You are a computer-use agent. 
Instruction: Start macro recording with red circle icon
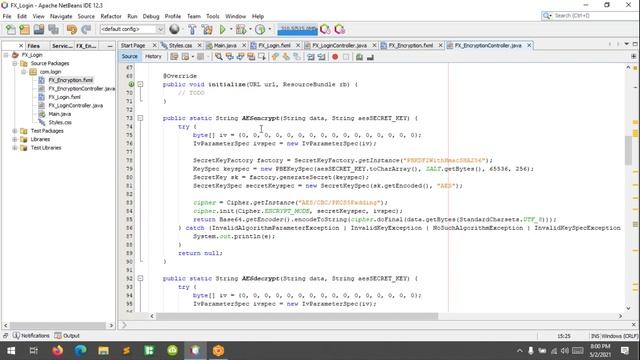tap(335, 57)
